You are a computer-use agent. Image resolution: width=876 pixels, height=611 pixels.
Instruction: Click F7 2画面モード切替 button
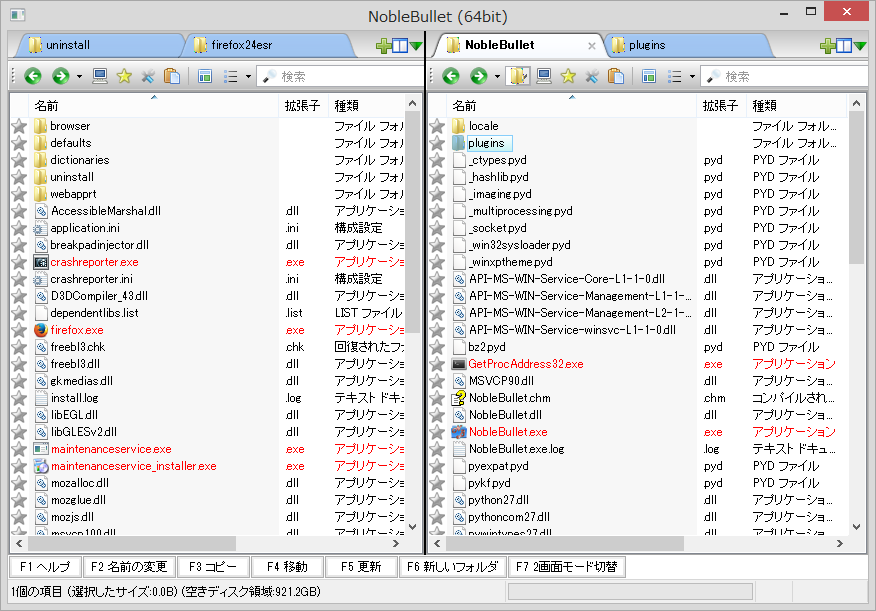coord(566,567)
